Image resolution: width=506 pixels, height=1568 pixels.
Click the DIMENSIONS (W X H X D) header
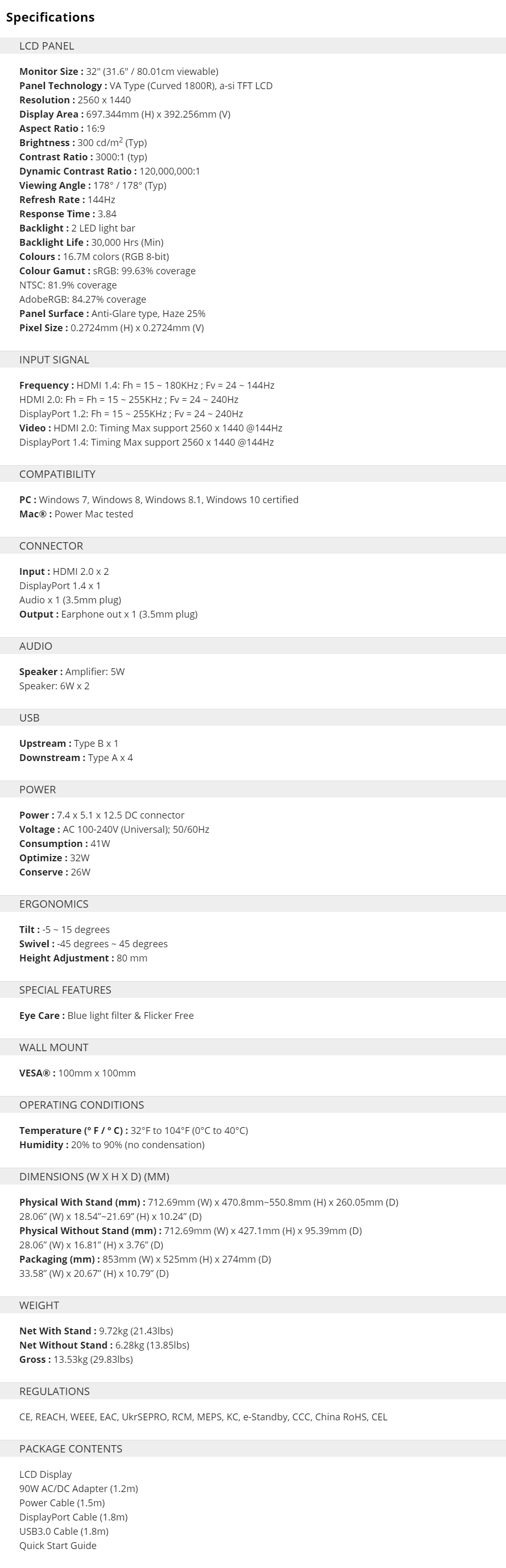(253, 1177)
